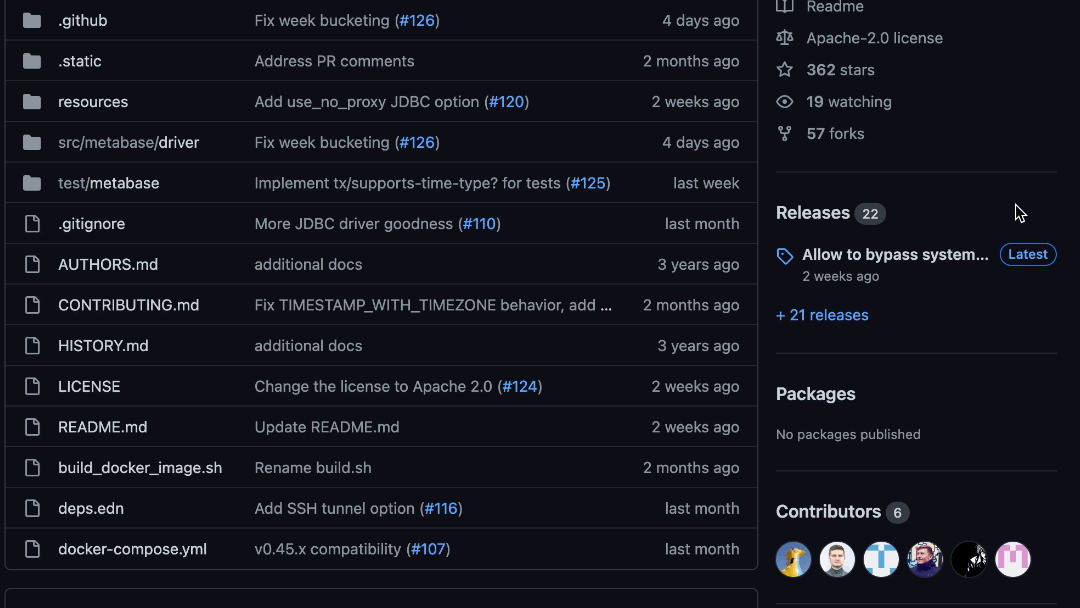Open the Releases section heading
This screenshot has height=608, width=1080.
click(x=813, y=213)
